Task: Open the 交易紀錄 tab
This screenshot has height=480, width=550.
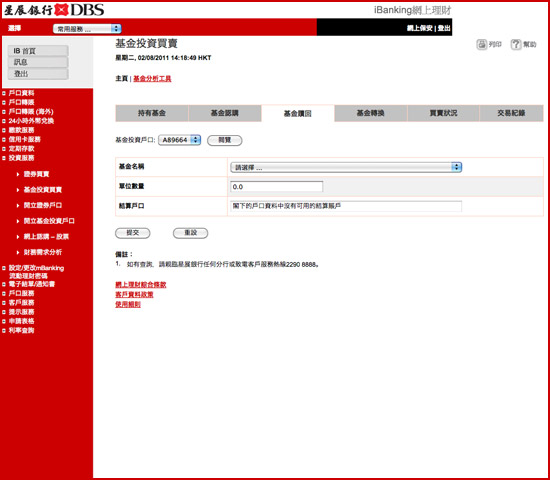Action: tap(511, 113)
